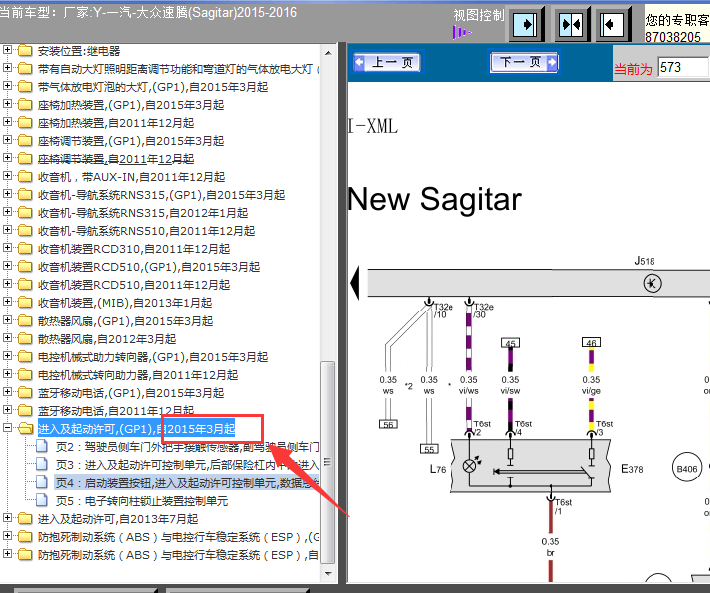Image resolution: width=710 pixels, height=593 pixels.
Task: Expand 收音机装置,(MIB),自2013年1月起 node
Action: point(7,301)
